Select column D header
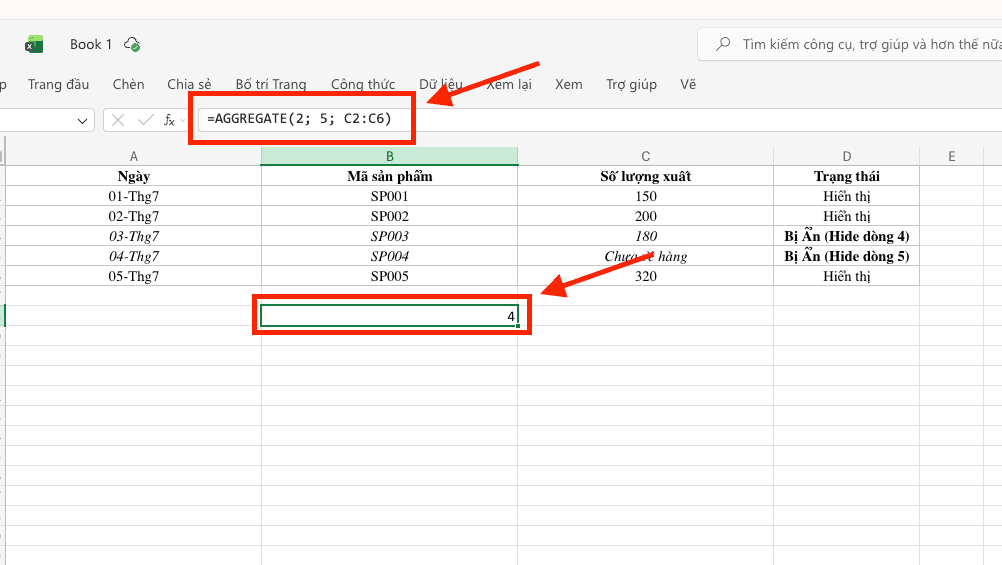 pyautogui.click(x=847, y=157)
